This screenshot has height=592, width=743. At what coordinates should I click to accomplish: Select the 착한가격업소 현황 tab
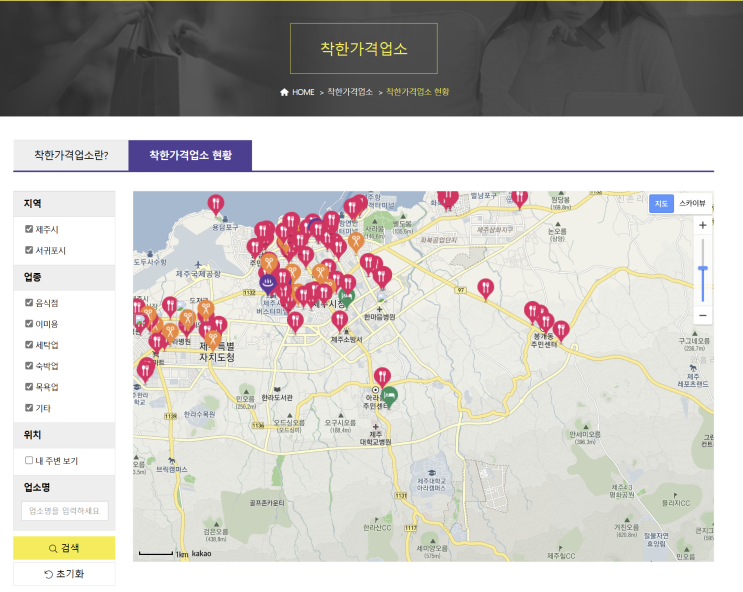[190, 155]
